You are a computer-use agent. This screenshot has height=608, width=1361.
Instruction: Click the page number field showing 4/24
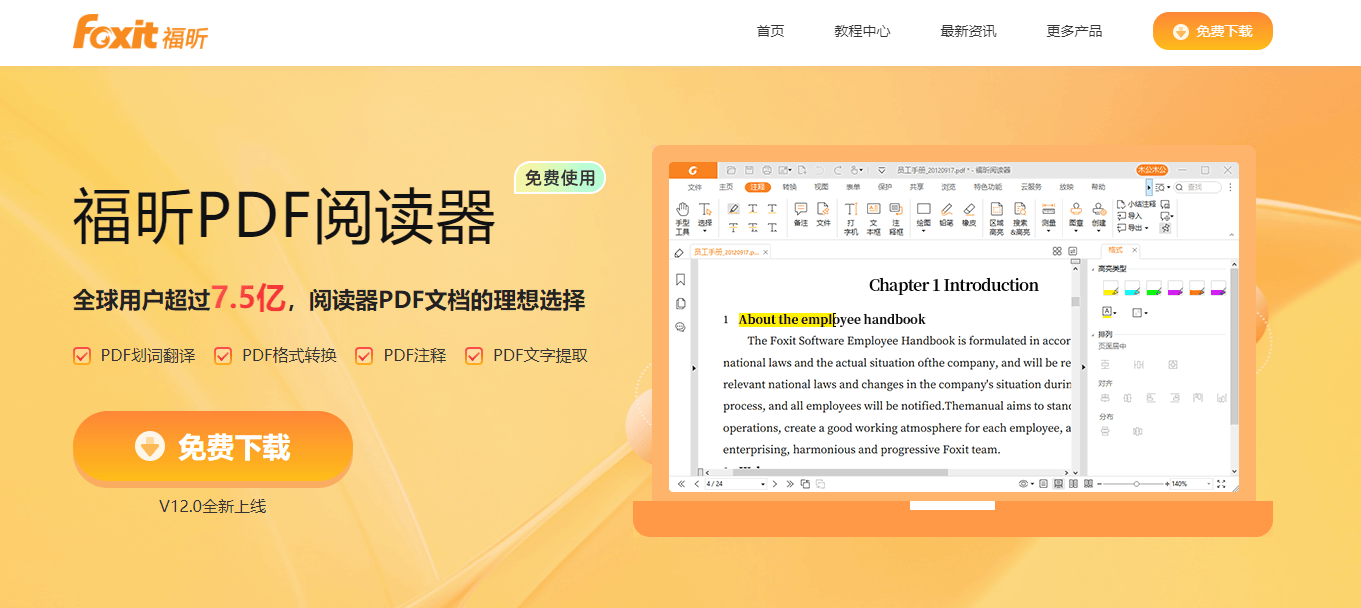coord(714,483)
